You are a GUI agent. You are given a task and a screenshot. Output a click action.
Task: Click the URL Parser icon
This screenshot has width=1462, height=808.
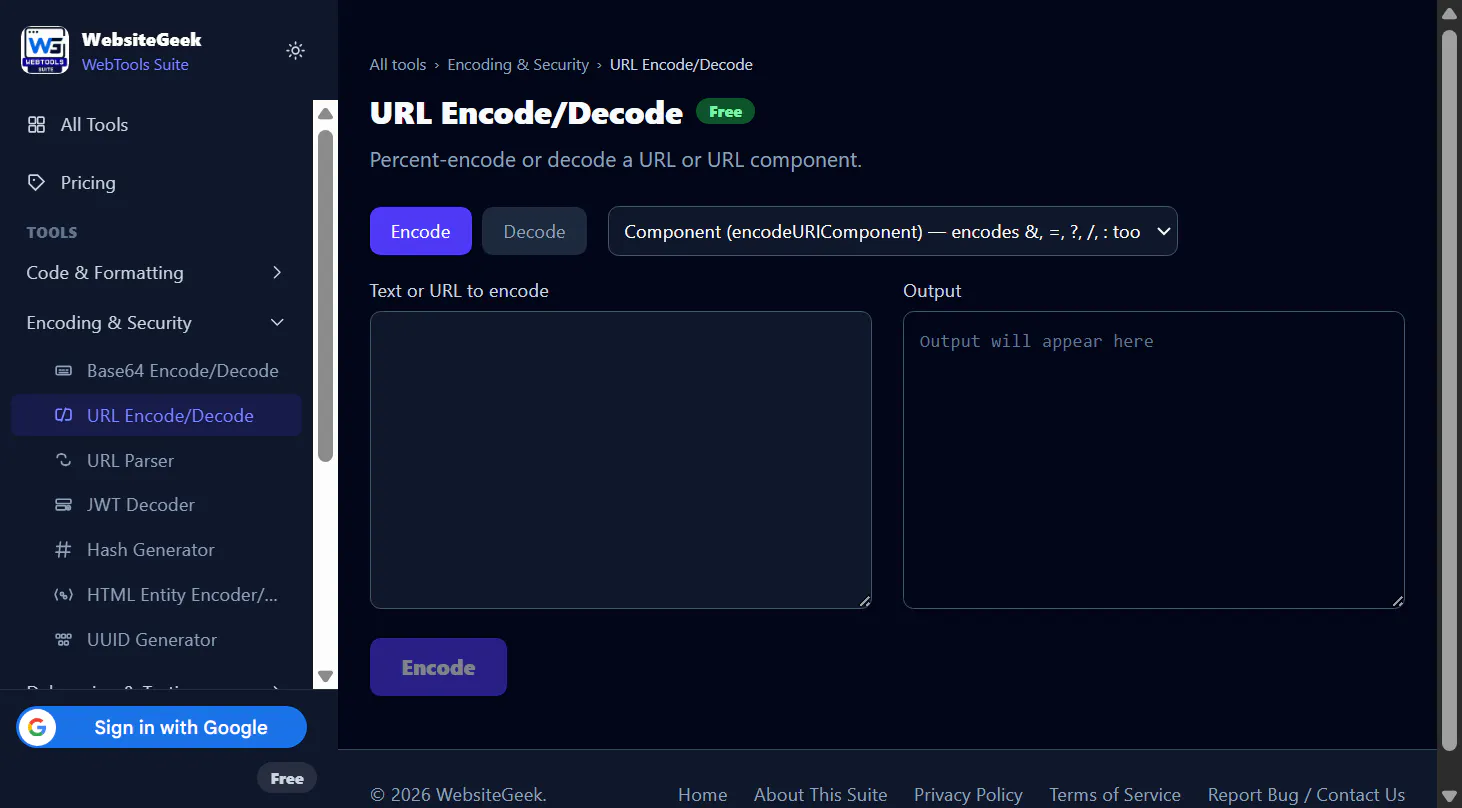pyautogui.click(x=63, y=460)
